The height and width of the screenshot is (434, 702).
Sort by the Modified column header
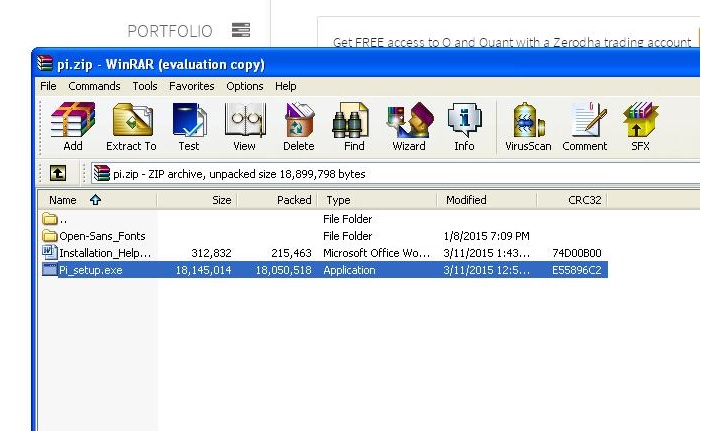click(487, 200)
